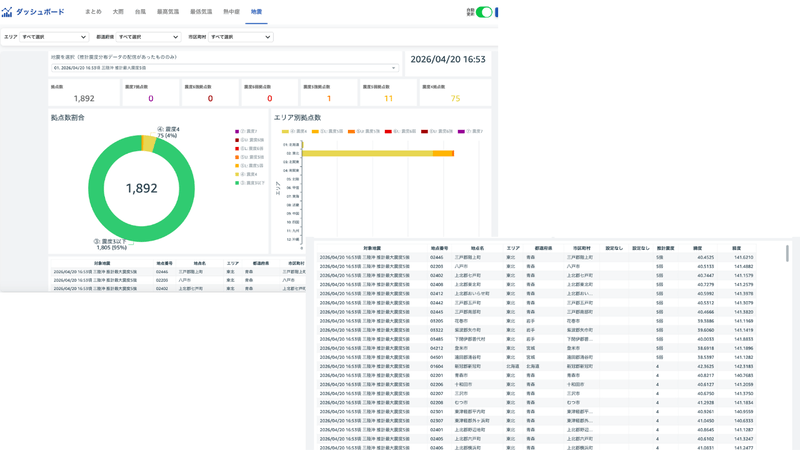This screenshot has height=450, width=800.
Task: Switch to the まとめ tab
Action: pos(93,12)
